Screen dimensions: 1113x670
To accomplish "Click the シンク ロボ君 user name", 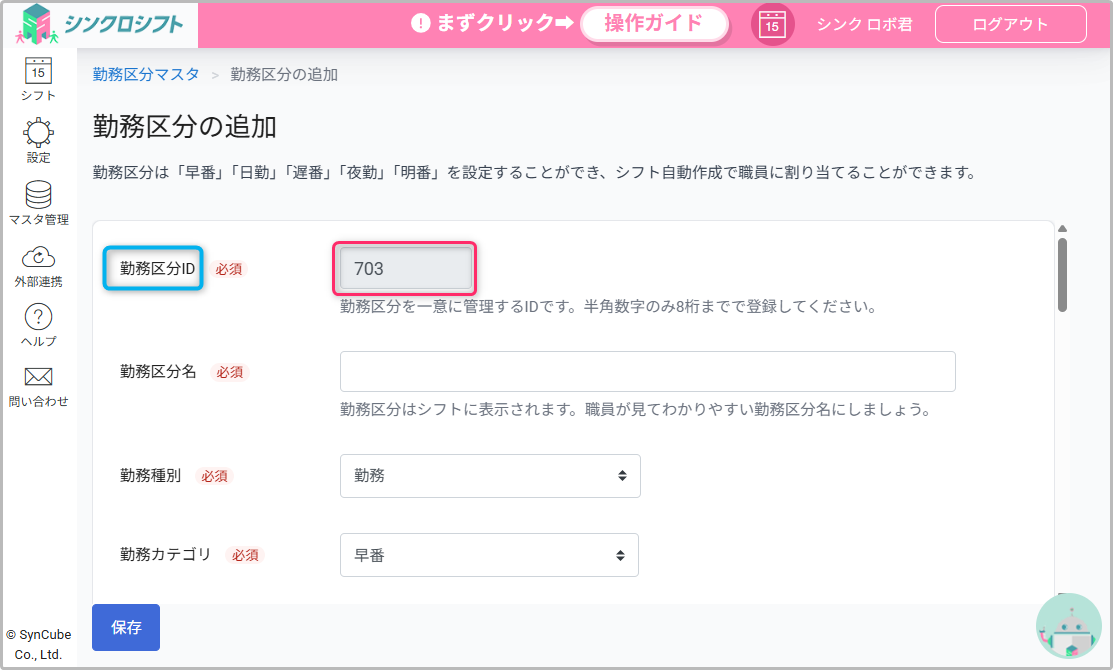I will pyautogui.click(x=864, y=25).
